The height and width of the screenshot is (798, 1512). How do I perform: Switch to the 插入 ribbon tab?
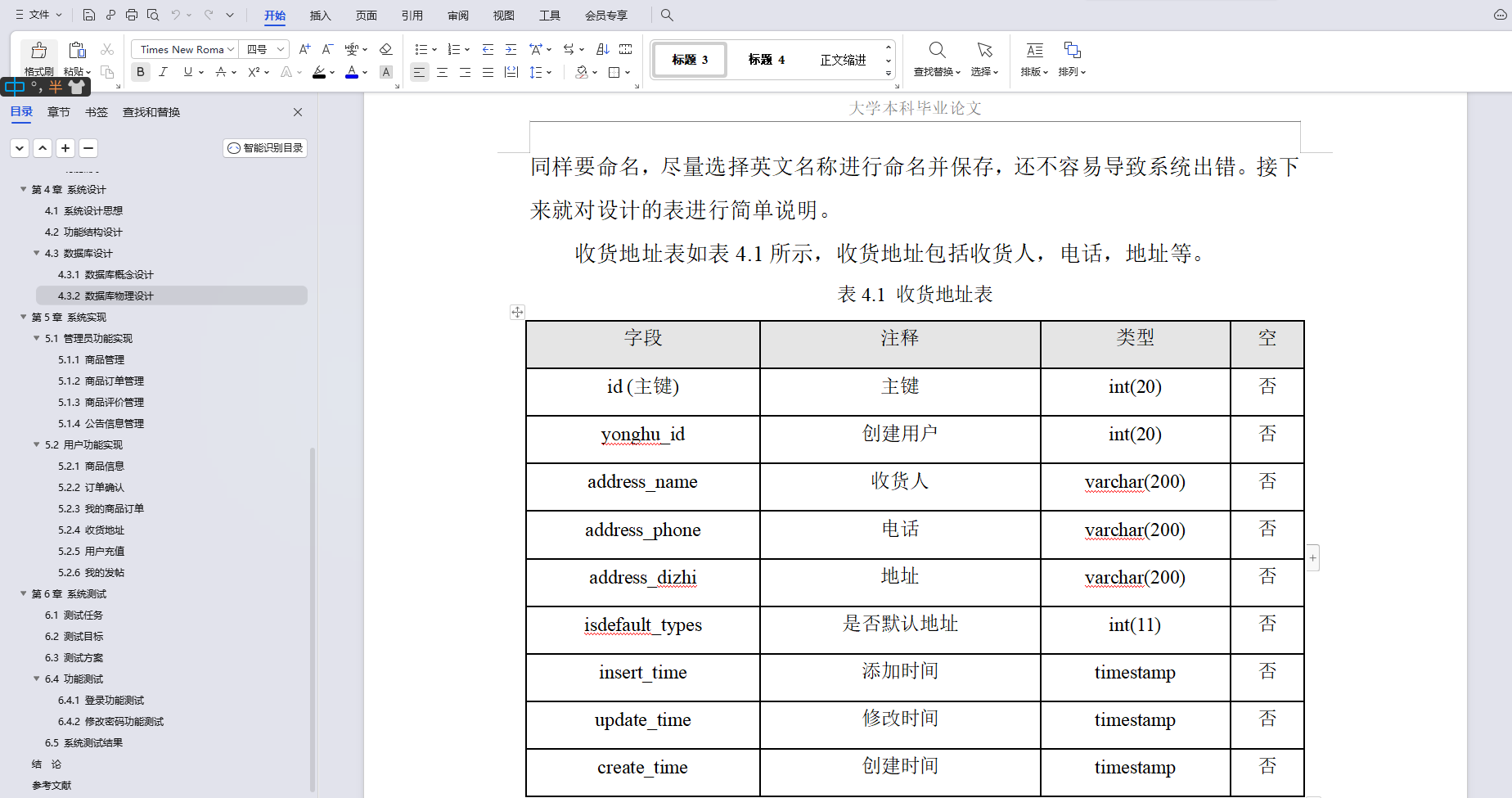[319, 15]
